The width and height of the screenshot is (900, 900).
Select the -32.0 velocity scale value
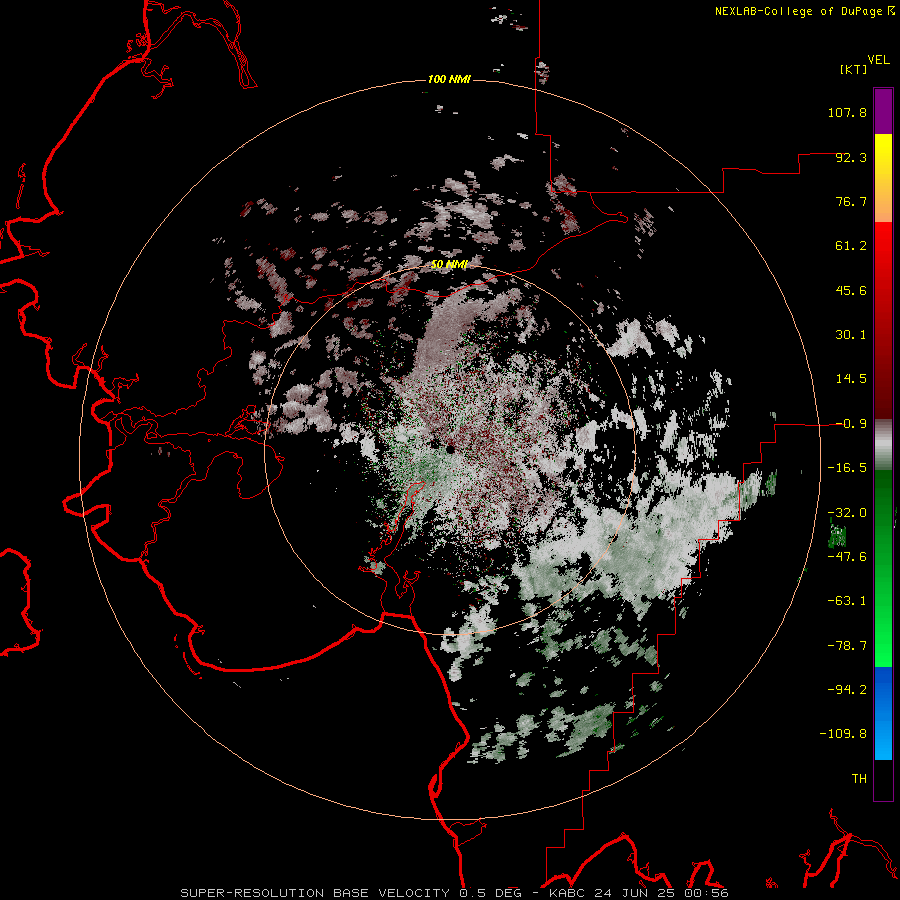pyautogui.click(x=847, y=513)
